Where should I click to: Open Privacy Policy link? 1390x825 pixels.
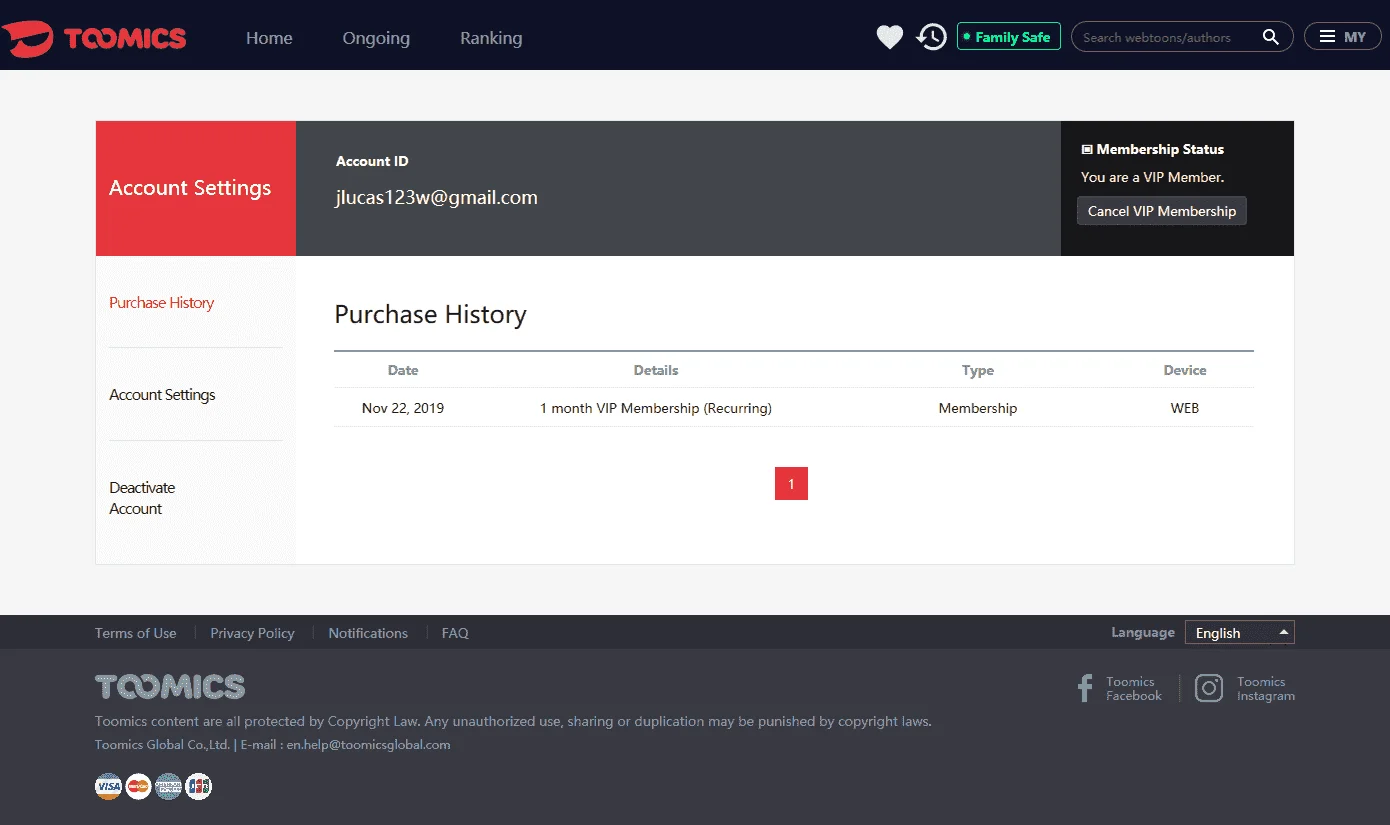252,633
